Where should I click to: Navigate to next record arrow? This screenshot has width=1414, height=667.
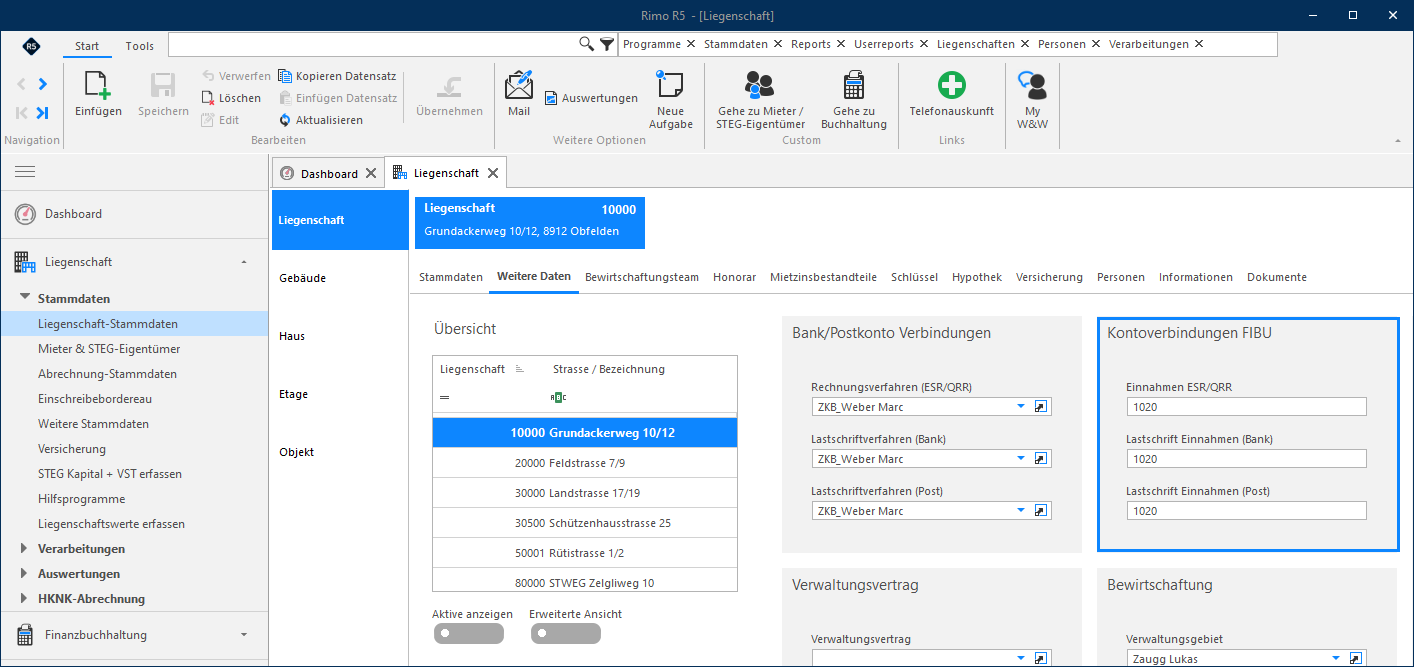click(x=42, y=84)
